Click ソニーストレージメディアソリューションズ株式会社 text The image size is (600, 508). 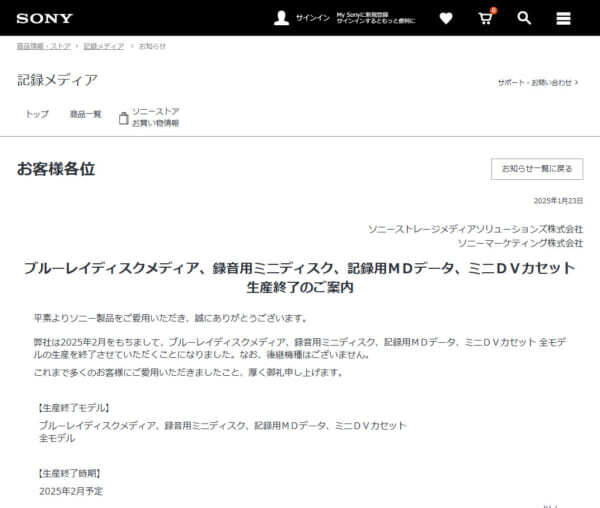[x=476, y=229]
